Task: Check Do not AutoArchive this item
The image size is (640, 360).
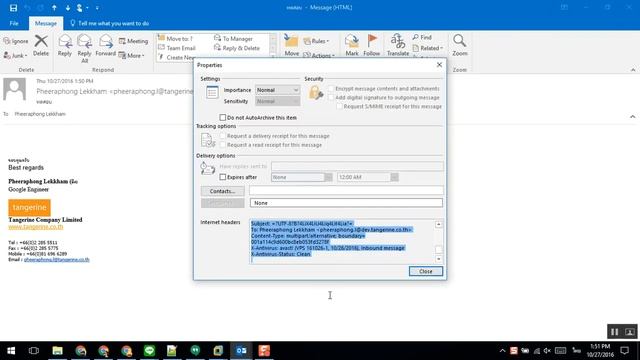Action: coord(222,118)
